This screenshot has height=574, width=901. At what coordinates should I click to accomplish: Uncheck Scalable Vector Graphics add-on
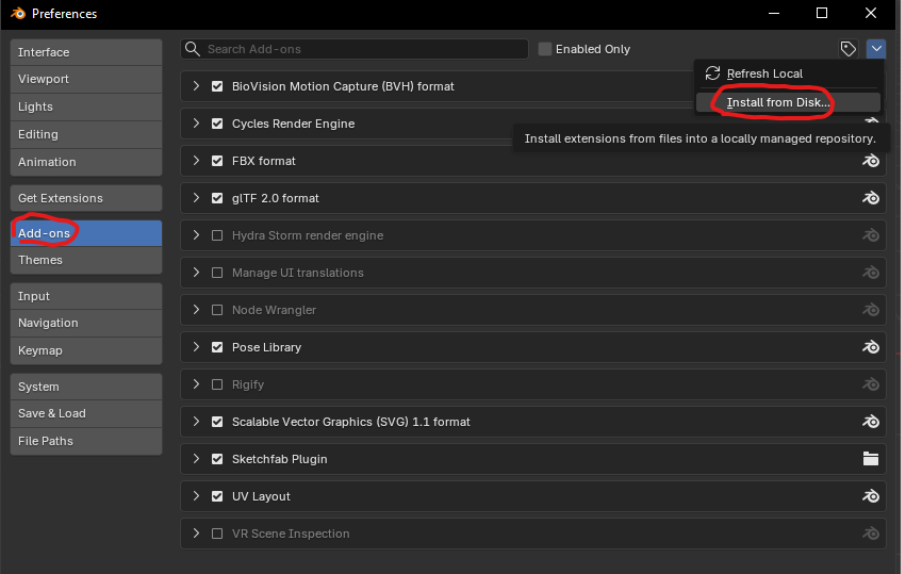click(217, 422)
